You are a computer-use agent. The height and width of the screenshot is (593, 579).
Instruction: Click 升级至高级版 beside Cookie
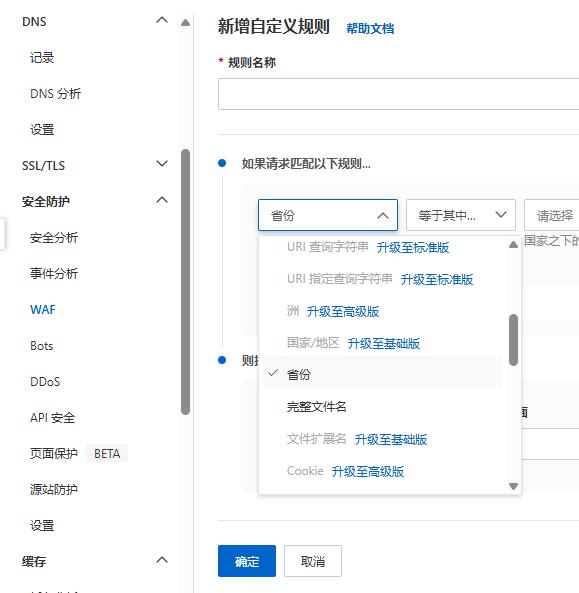point(368,471)
